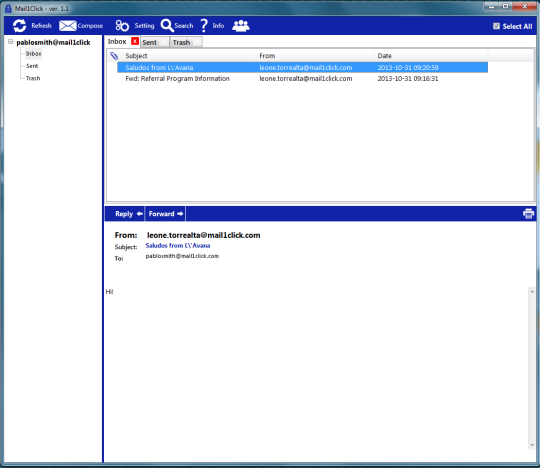Select Trash folder in sidebar tree
Image resolution: width=540 pixels, height=468 pixels.
(33, 79)
